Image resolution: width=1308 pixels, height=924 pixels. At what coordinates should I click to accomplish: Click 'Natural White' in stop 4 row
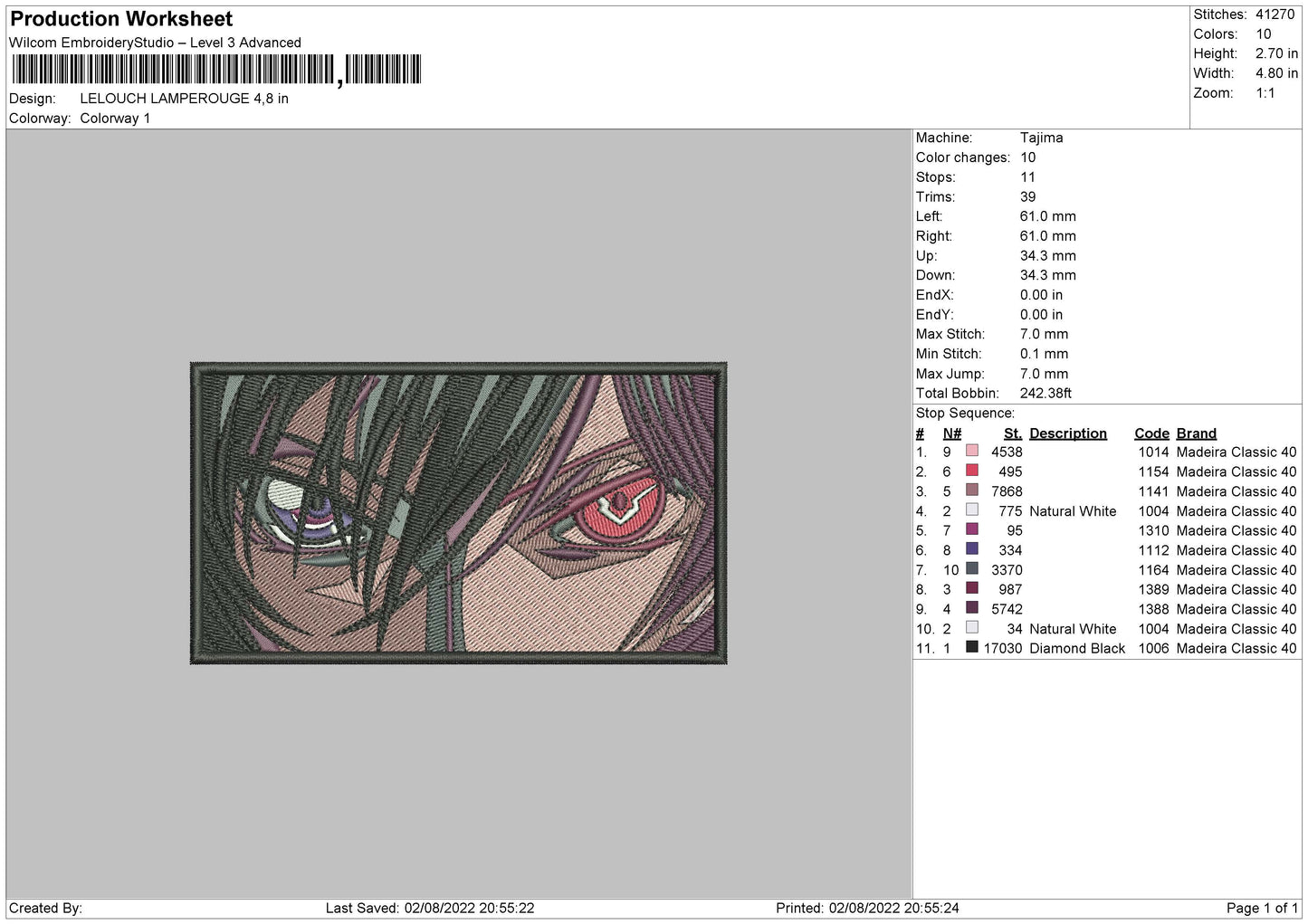pyautogui.click(x=1073, y=511)
